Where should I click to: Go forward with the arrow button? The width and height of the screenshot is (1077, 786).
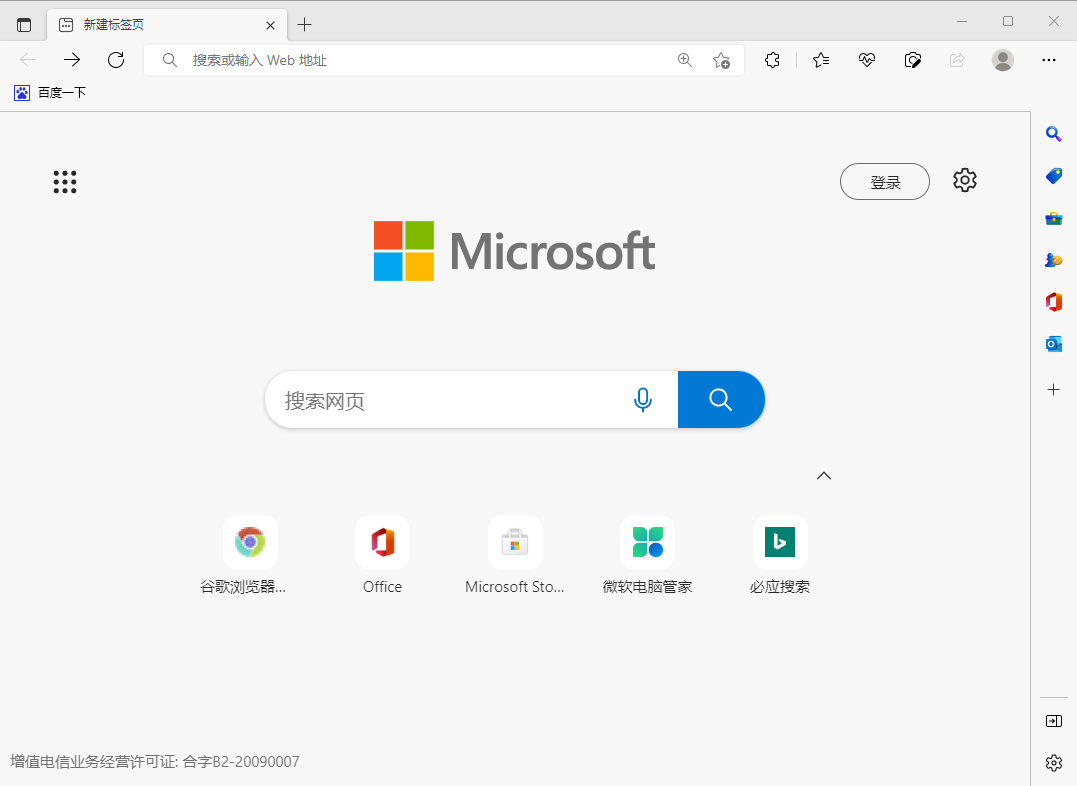click(71, 60)
